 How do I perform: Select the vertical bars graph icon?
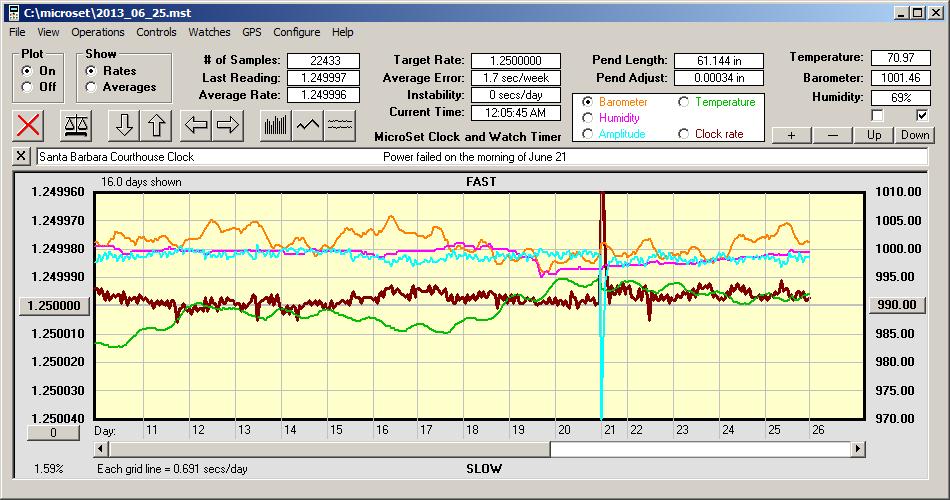pyautogui.click(x=275, y=125)
